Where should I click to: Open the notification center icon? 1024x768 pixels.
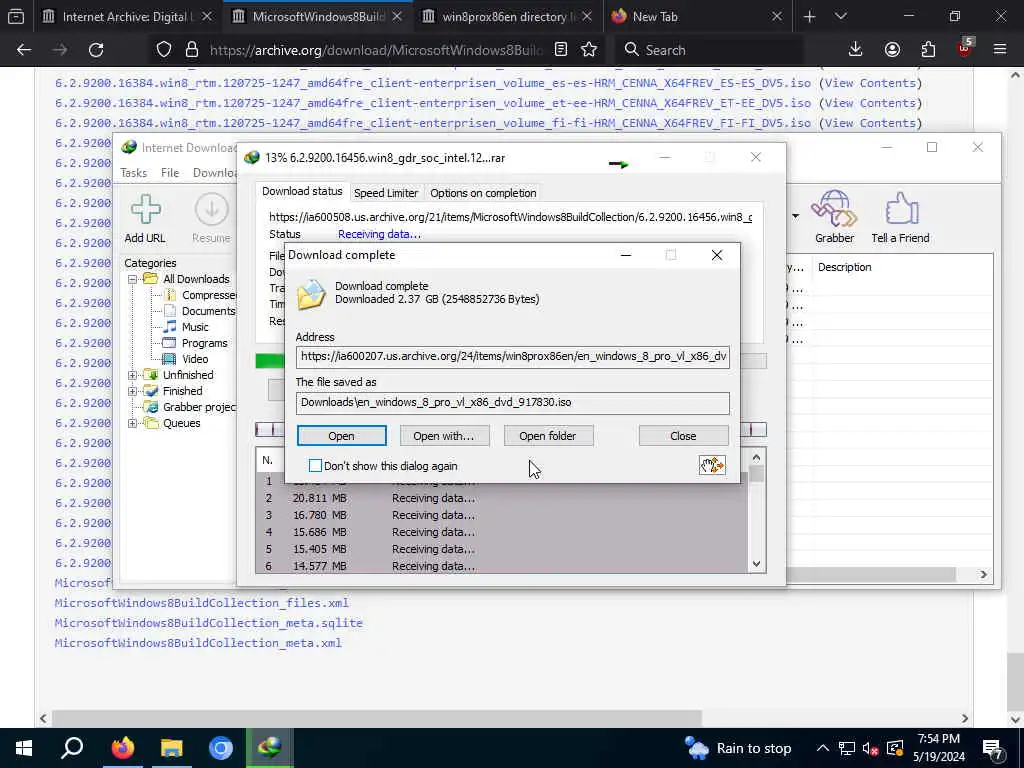click(993, 748)
